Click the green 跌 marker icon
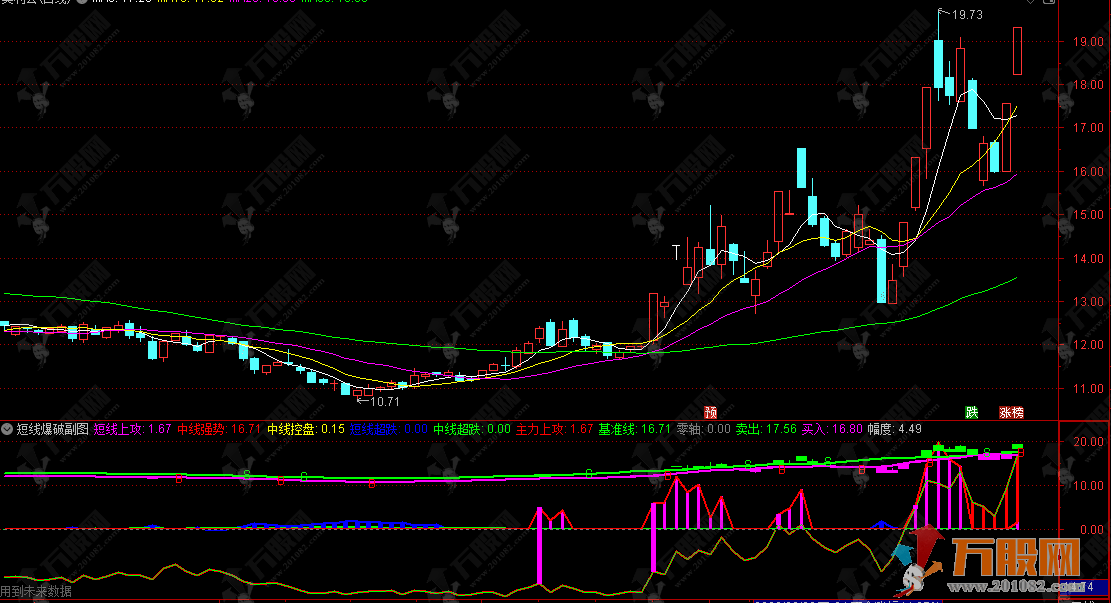The height and width of the screenshot is (603, 1111). [971, 412]
